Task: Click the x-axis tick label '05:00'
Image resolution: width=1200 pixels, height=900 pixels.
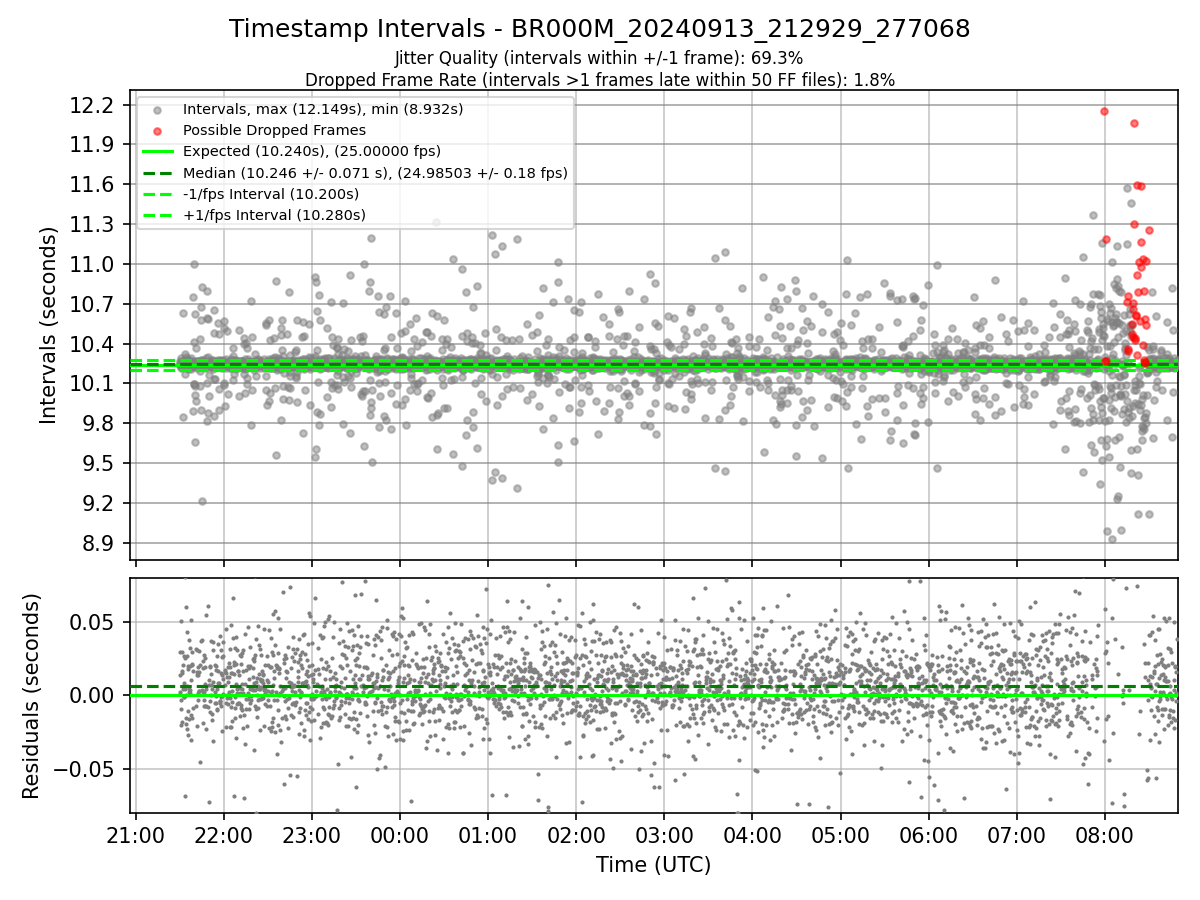Action: point(840,833)
